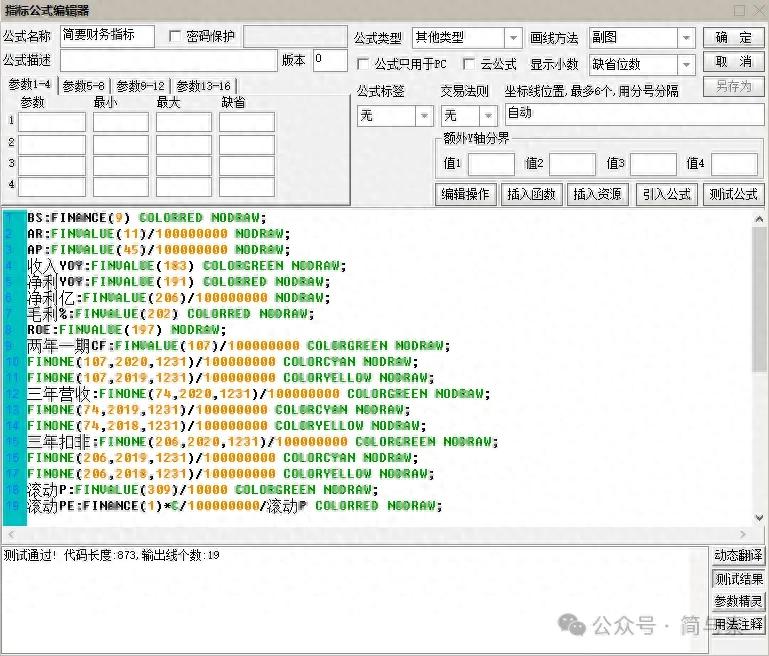The height and width of the screenshot is (656, 769).
Task: Switch to 参数1-4 tab
Action: click(x=29, y=84)
